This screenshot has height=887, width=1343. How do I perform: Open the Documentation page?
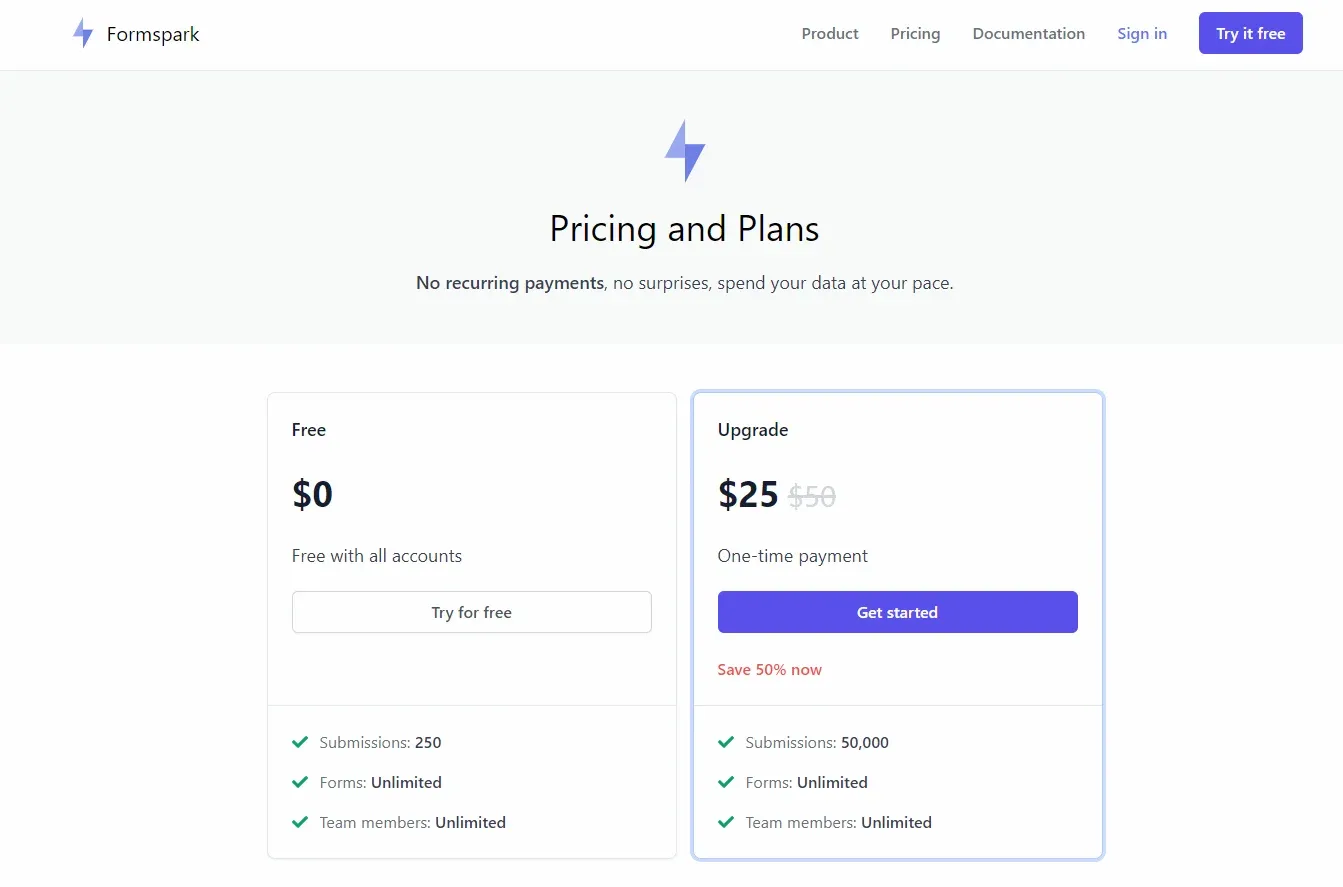click(x=1028, y=33)
